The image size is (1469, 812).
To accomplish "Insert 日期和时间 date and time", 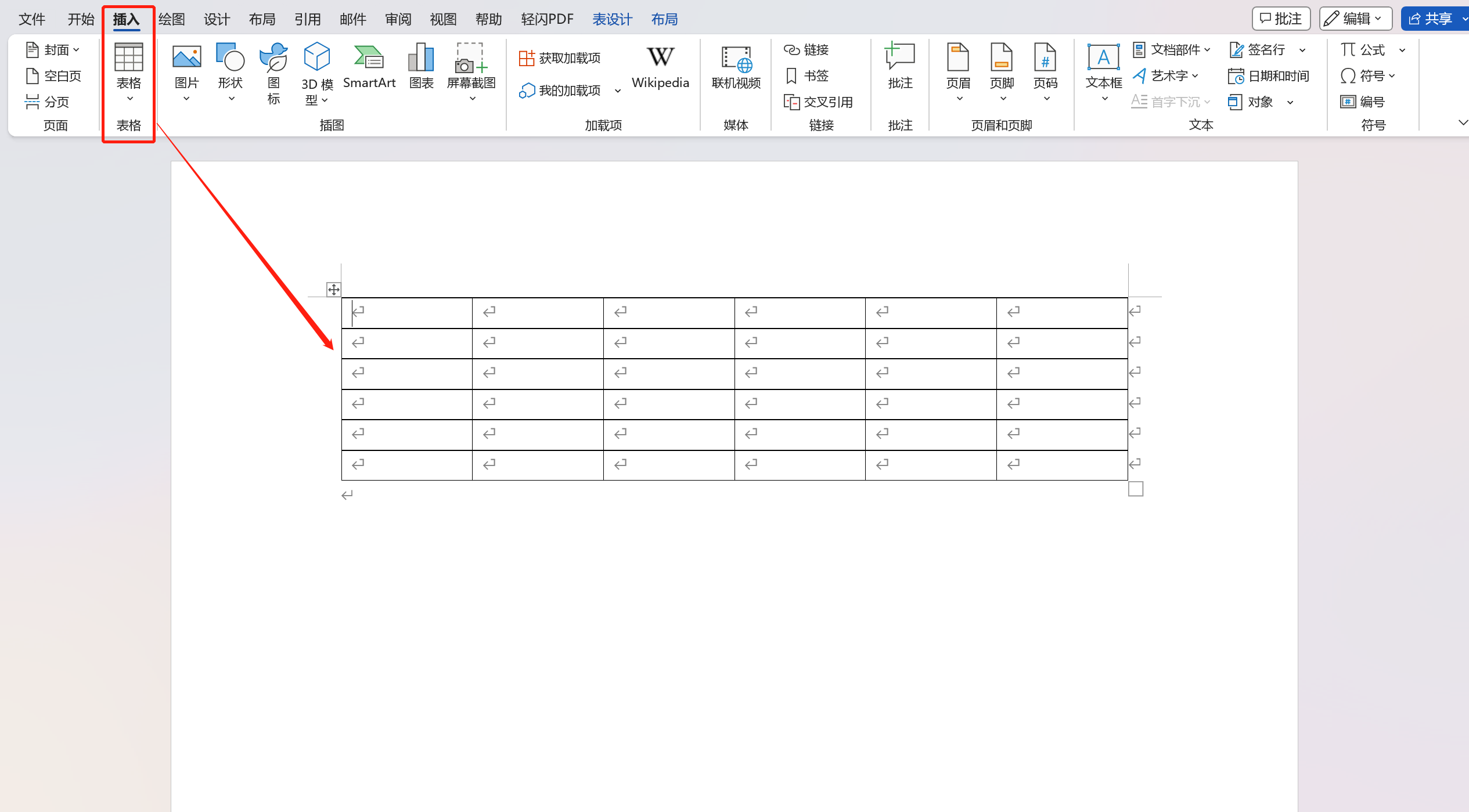I will click(x=1269, y=76).
